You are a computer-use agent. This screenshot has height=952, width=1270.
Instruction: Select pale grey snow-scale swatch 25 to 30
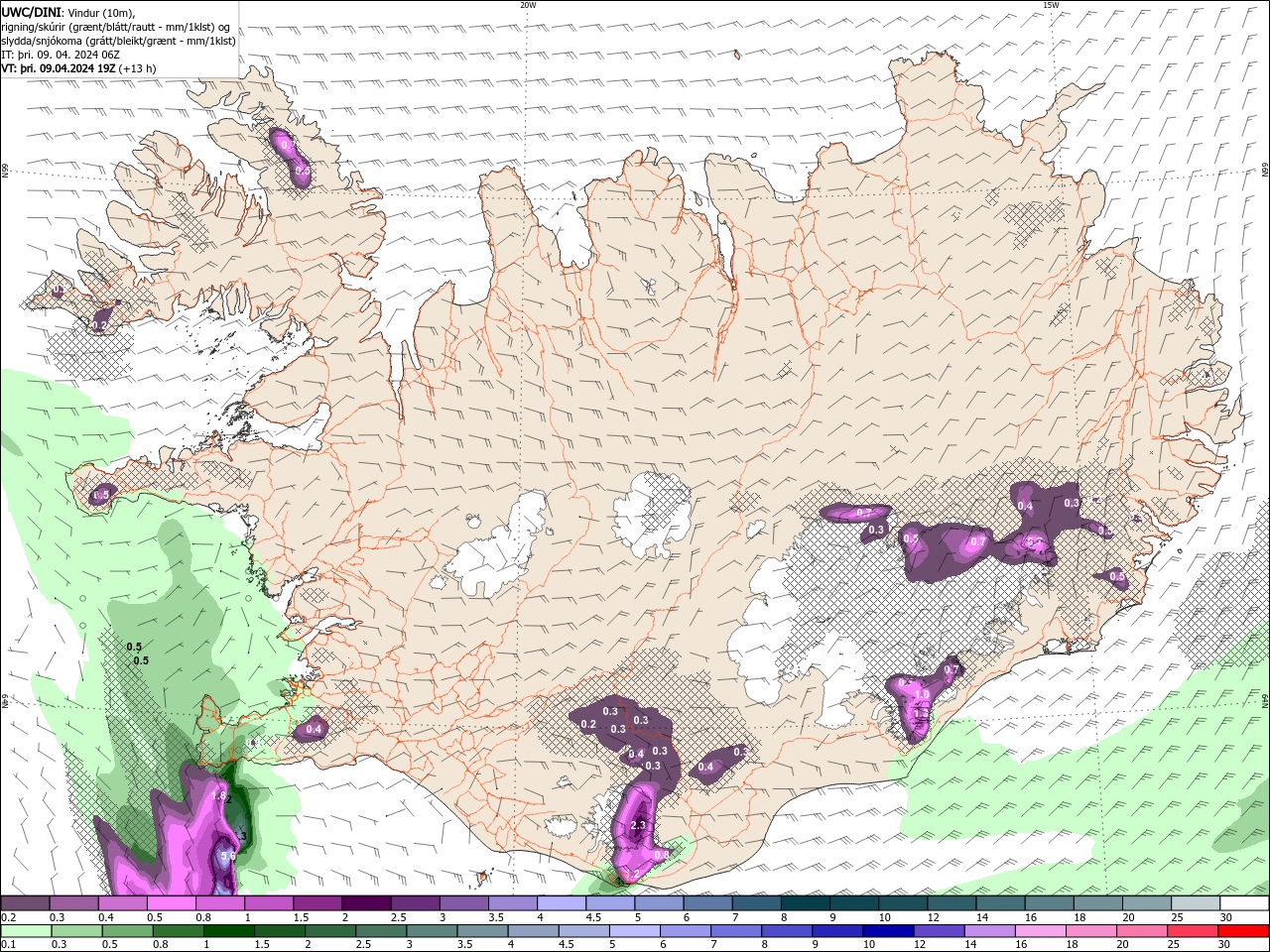coord(1197,903)
